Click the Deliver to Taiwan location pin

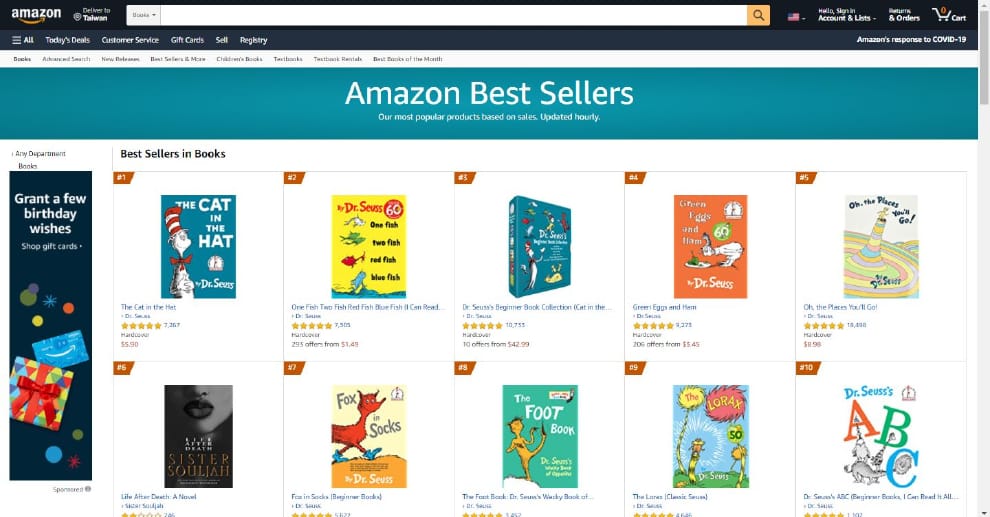77,17
